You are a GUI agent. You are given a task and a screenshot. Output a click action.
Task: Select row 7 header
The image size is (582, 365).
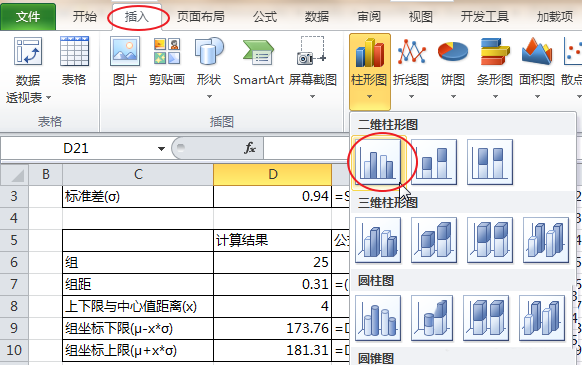pyautogui.click(x=14, y=284)
